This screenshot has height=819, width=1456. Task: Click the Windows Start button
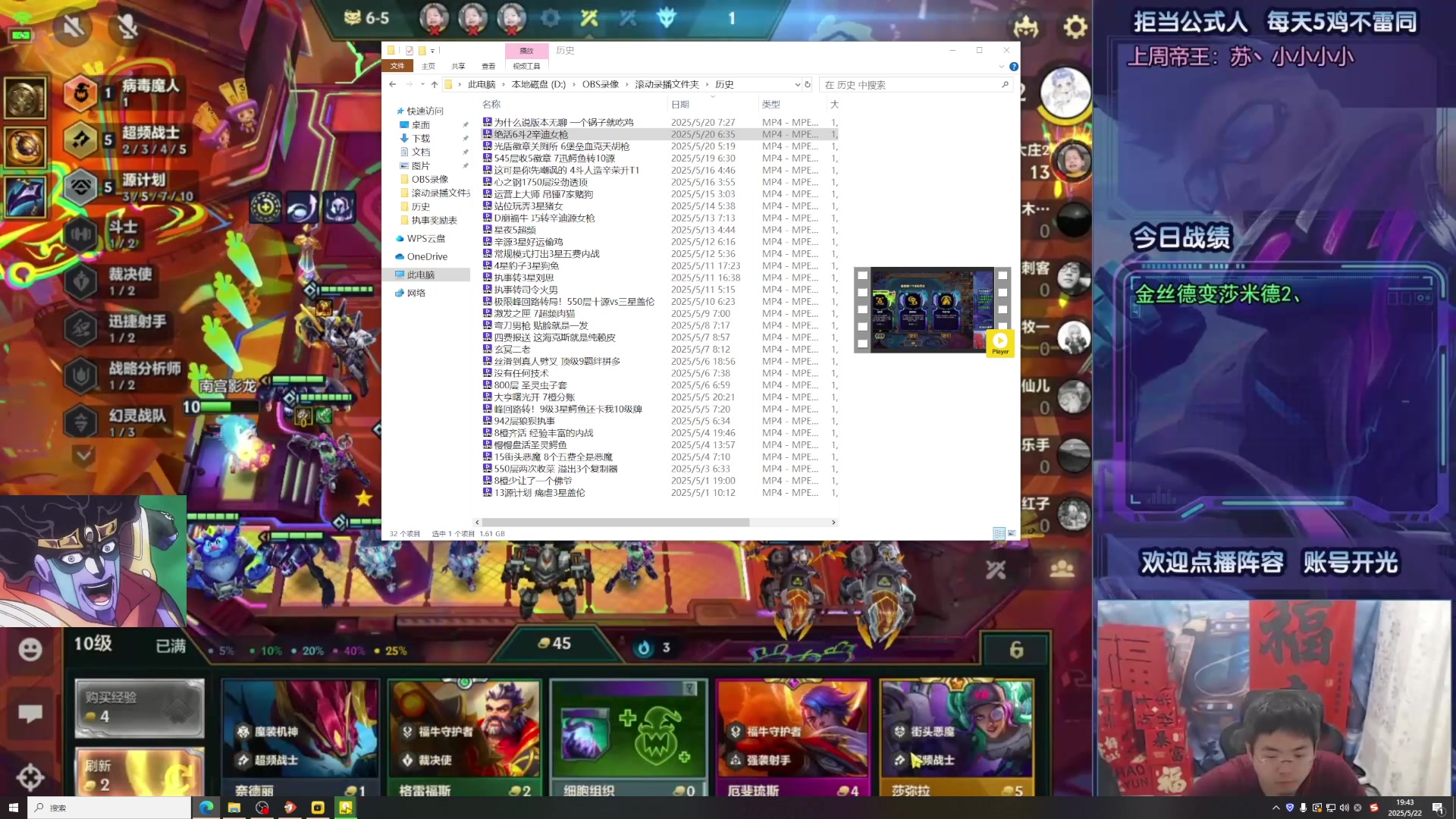click(x=13, y=808)
